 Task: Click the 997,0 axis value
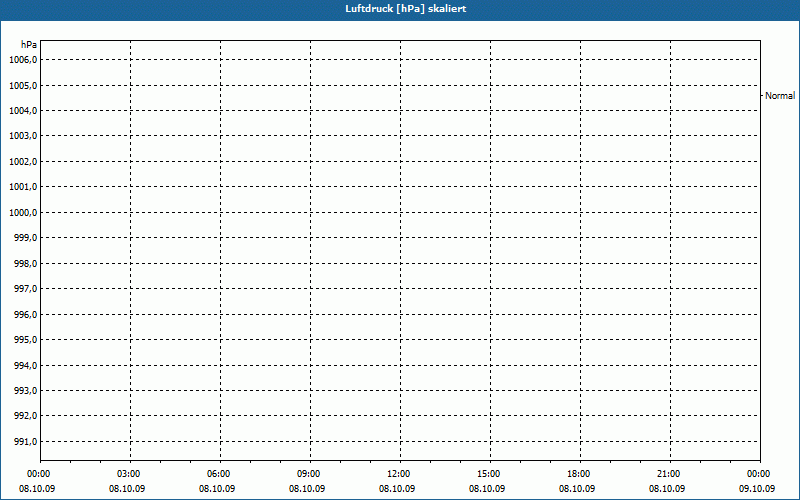tap(26, 289)
